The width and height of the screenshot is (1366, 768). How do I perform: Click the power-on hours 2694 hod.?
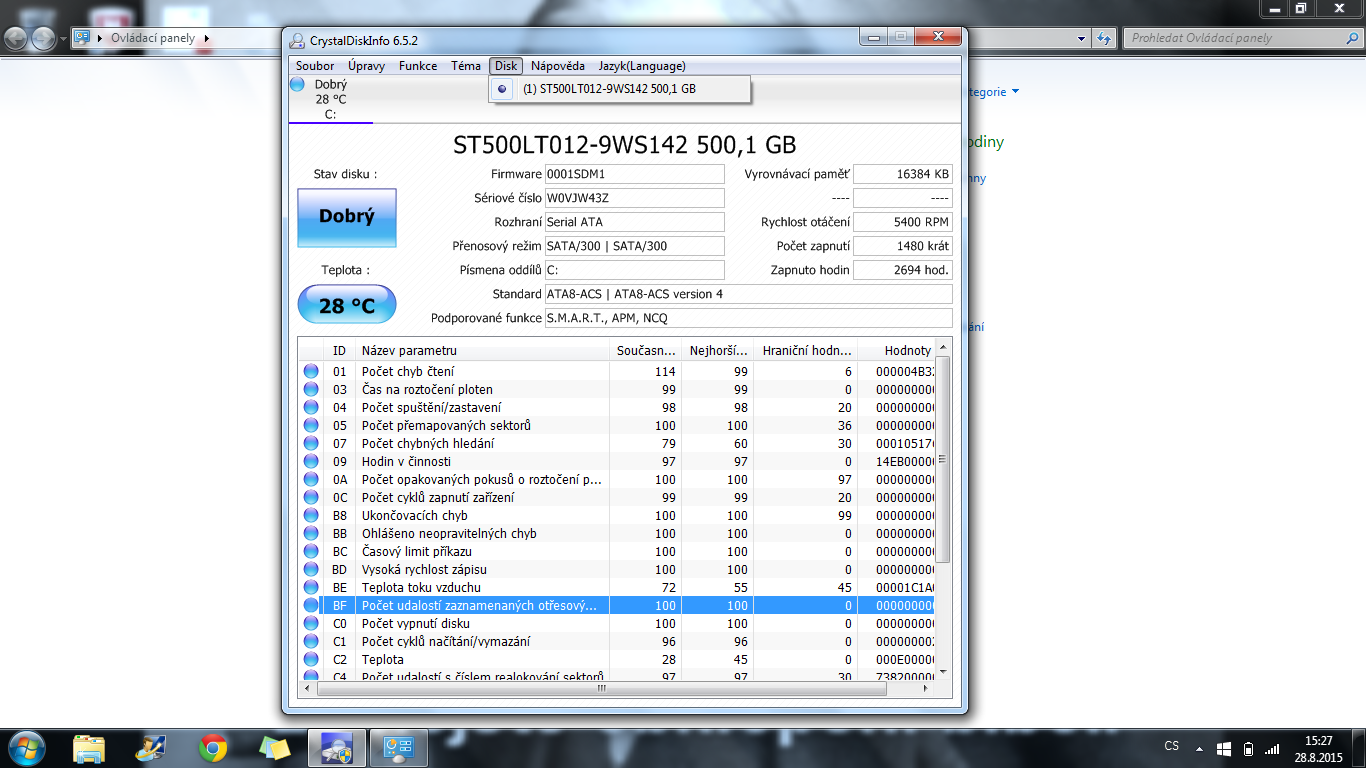click(x=903, y=270)
